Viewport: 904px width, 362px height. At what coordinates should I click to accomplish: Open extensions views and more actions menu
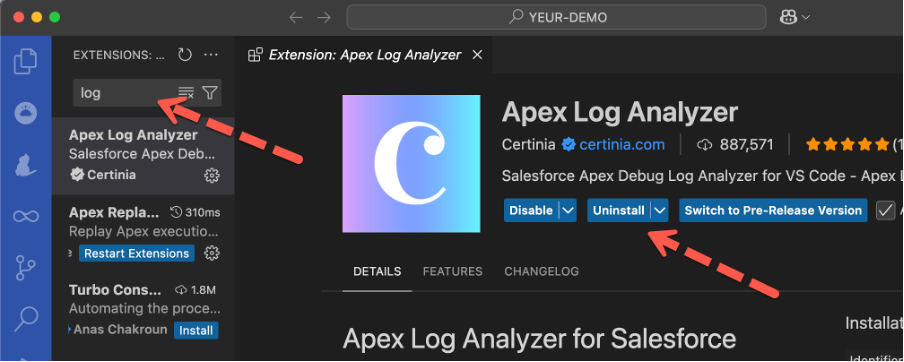[211, 55]
